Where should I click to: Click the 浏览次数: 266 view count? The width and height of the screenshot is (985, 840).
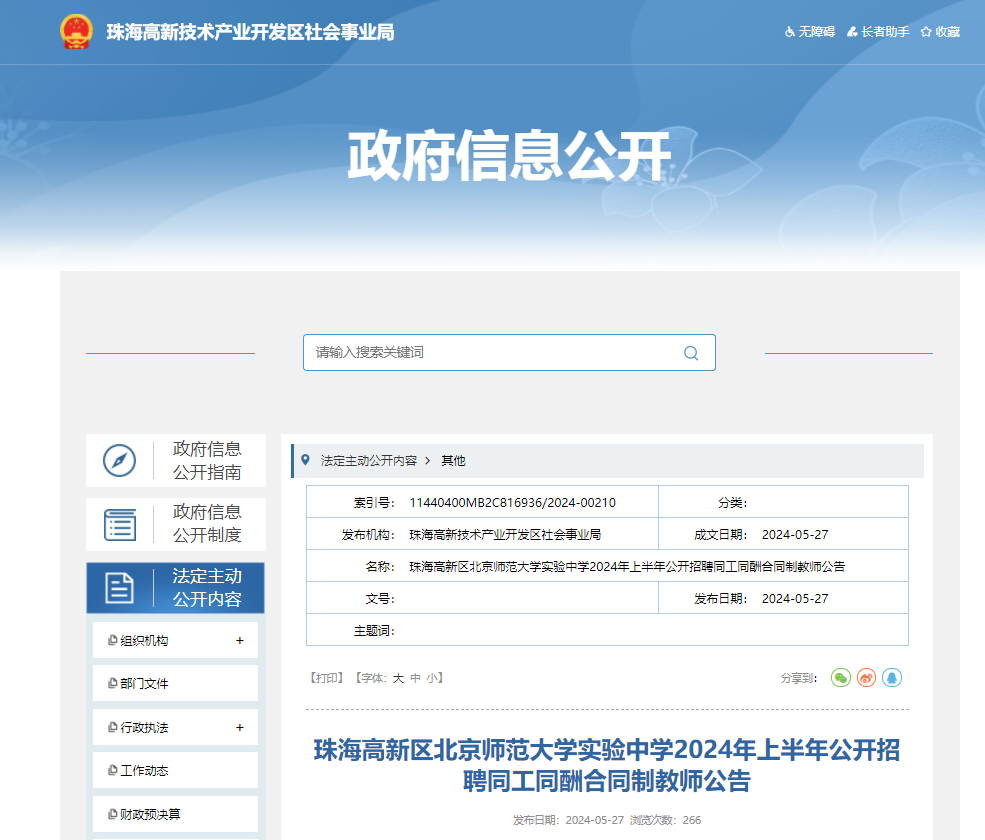point(665,820)
